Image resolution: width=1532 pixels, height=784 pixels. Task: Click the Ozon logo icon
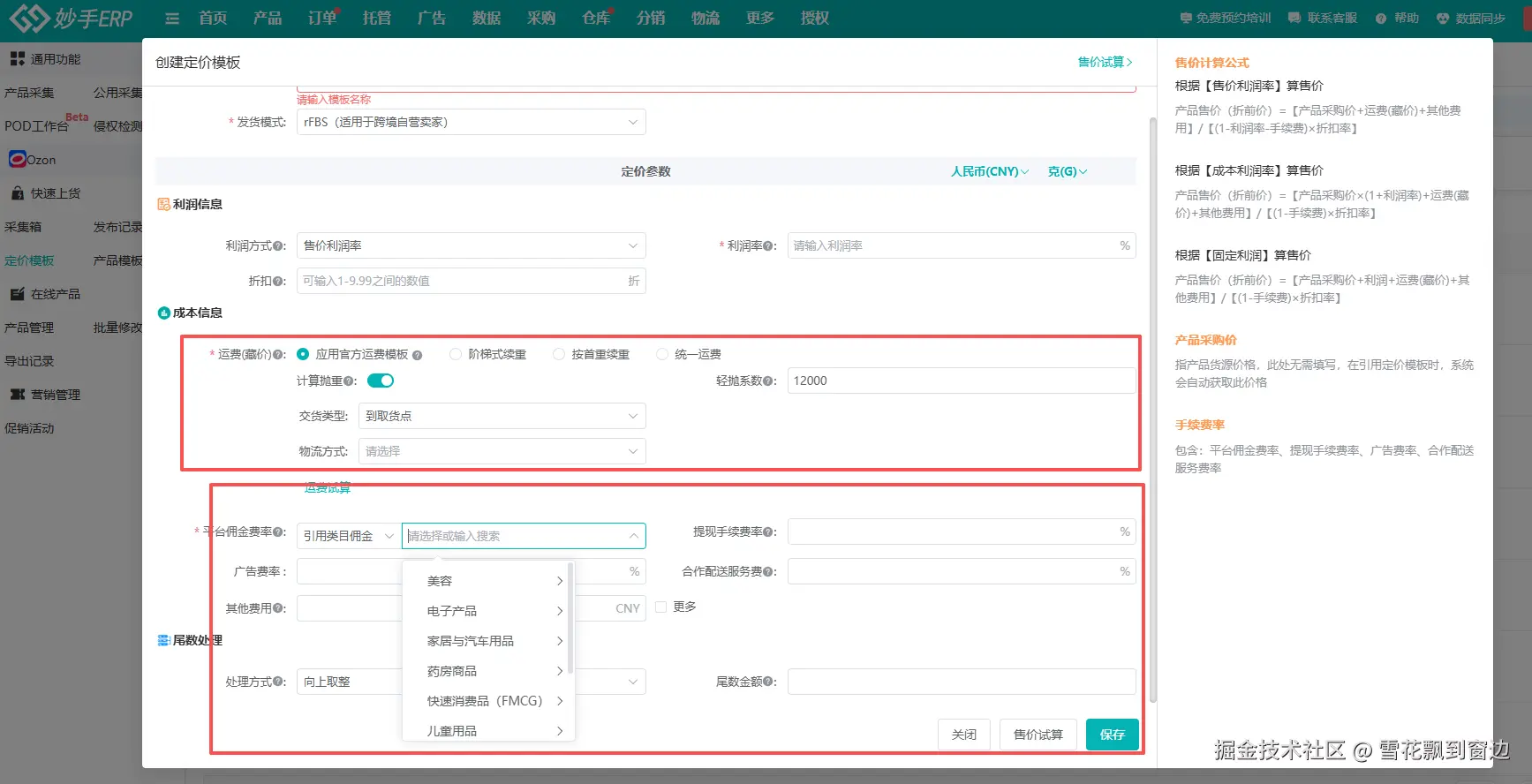tap(17, 159)
